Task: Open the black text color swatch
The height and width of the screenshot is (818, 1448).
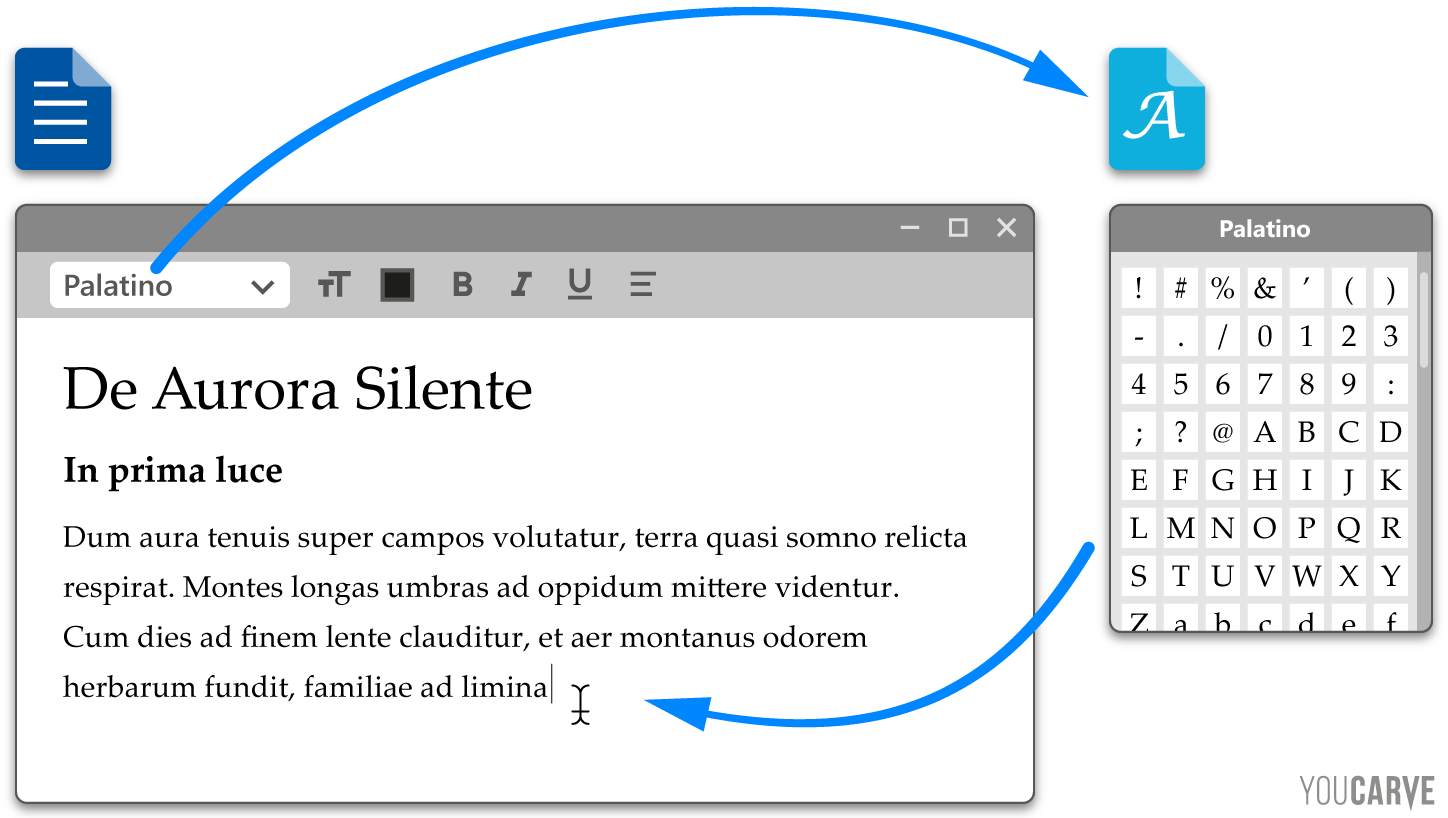Action: [397, 284]
